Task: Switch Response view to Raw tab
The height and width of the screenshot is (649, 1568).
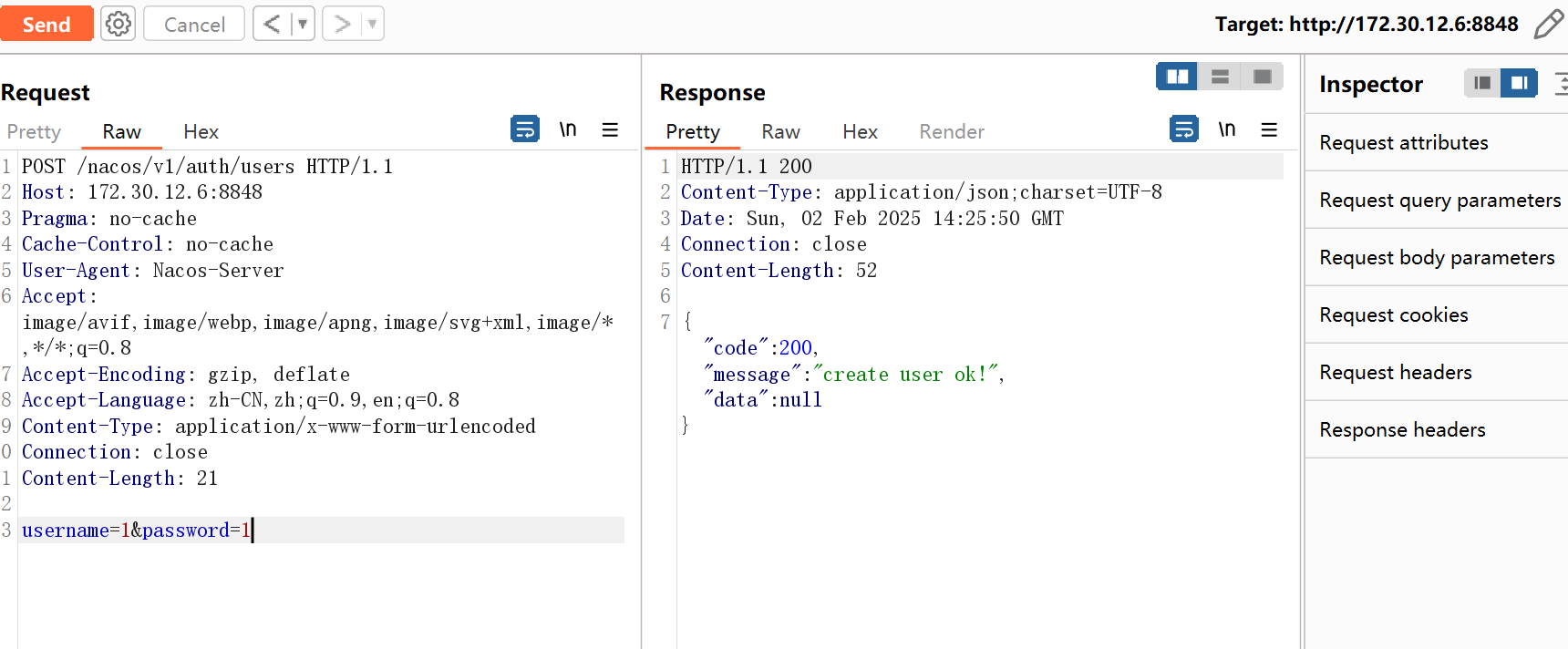Action: (x=780, y=131)
